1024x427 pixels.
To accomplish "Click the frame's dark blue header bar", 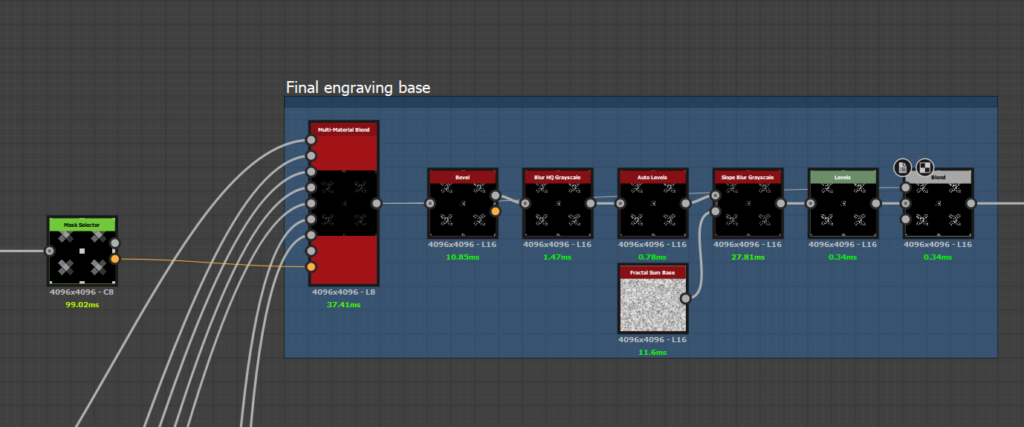I will click(641, 102).
